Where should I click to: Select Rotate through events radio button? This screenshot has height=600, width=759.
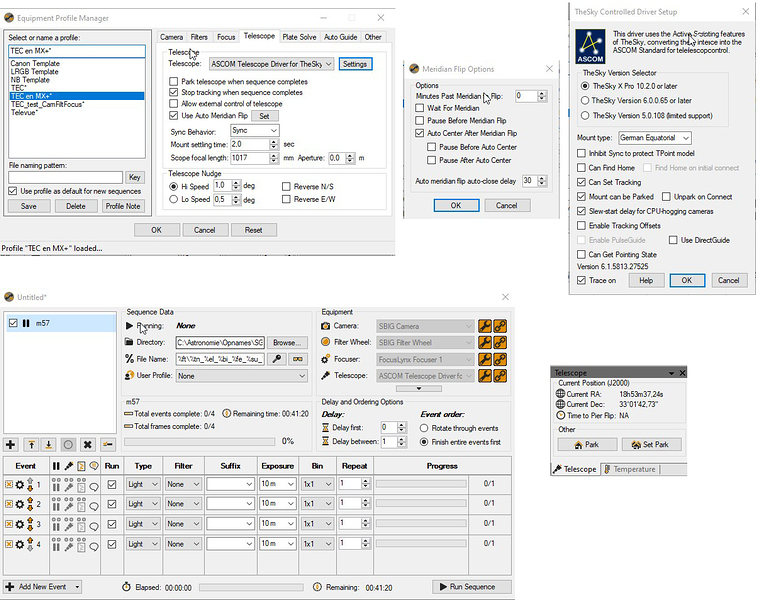pos(424,428)
